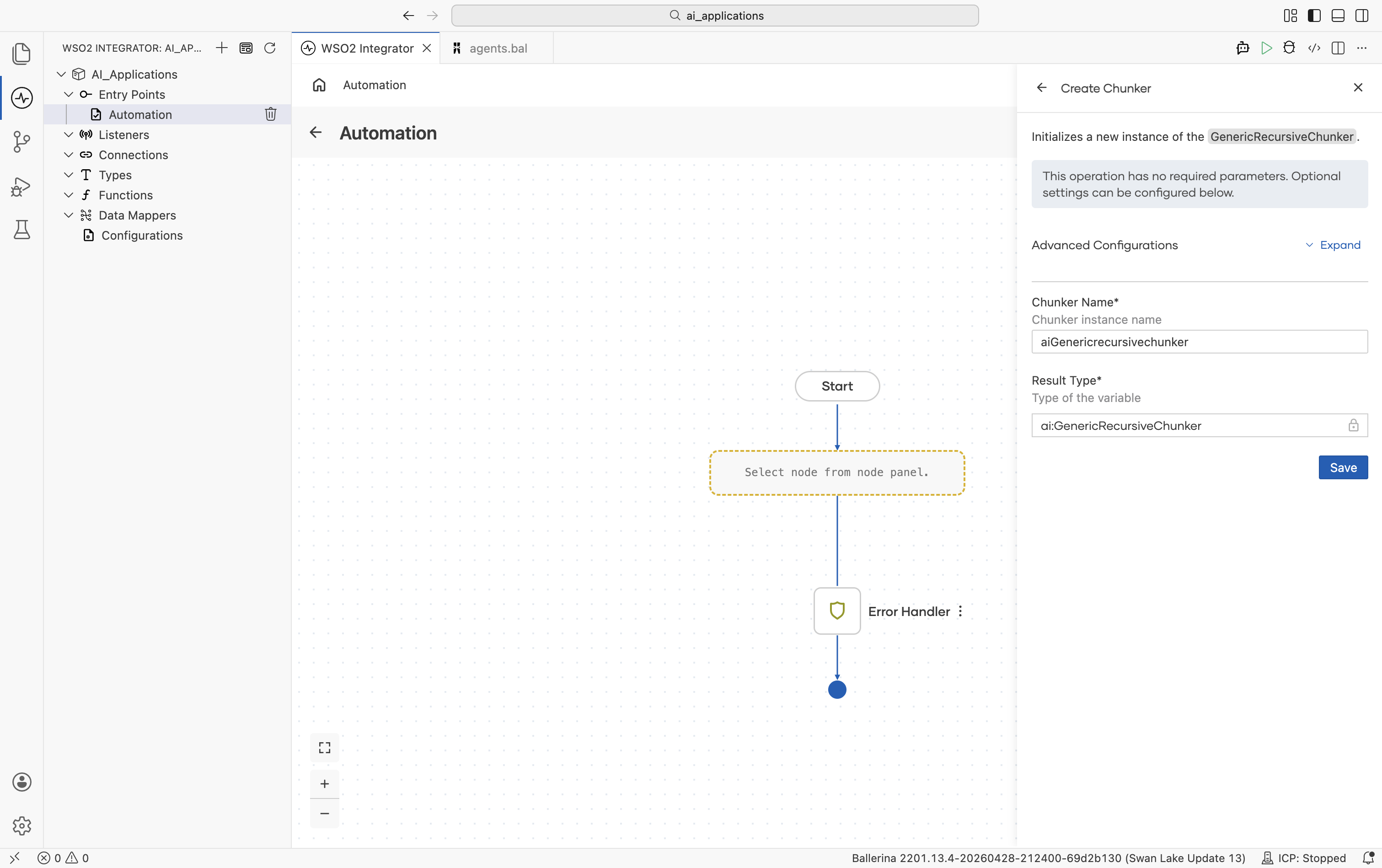Viewport: 1382px width, 868px height.
Task: Expand the Connections tree node
Action: pyautogui.click(x=68, y=155)
